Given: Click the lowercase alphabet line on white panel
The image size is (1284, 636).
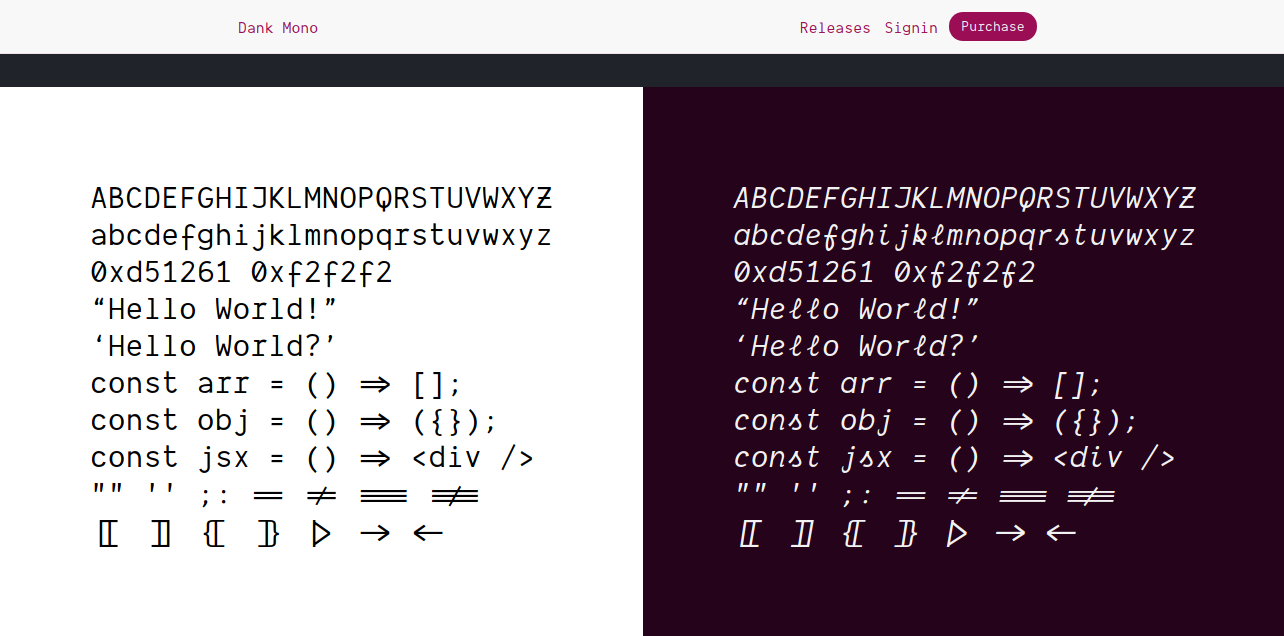Looking at the screenshot, I should (x=321, y=236).
